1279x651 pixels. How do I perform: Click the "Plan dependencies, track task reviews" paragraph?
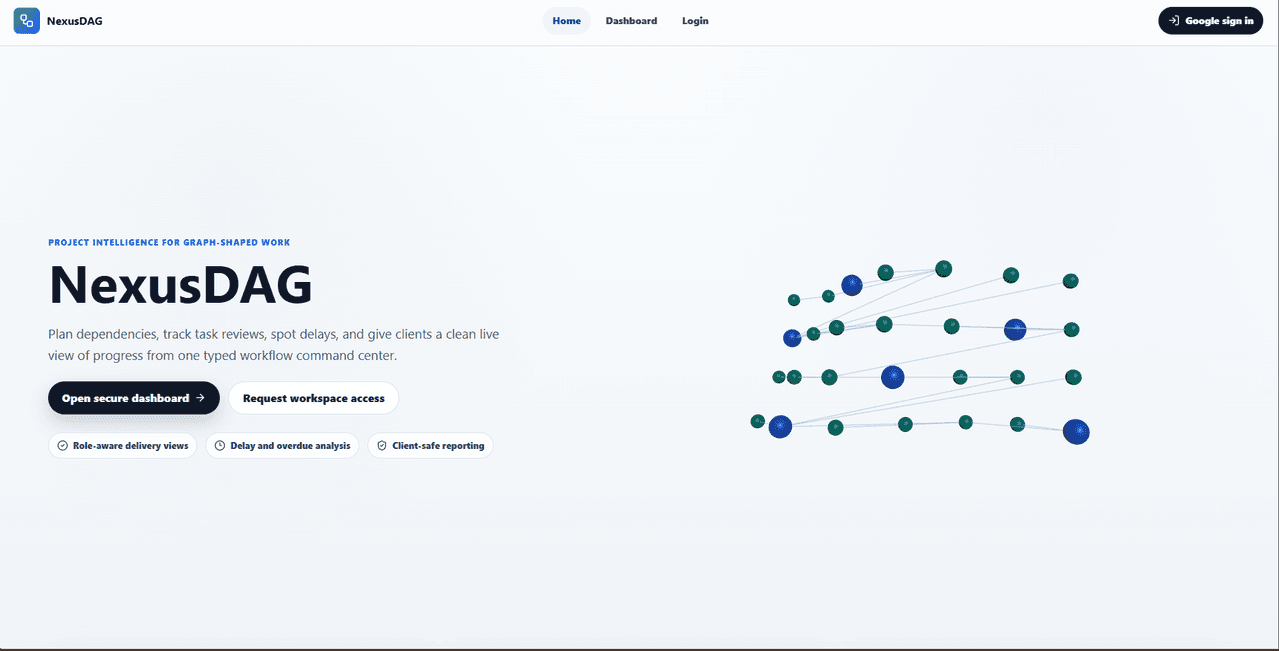pyautogui.click(x=274, y=345)
